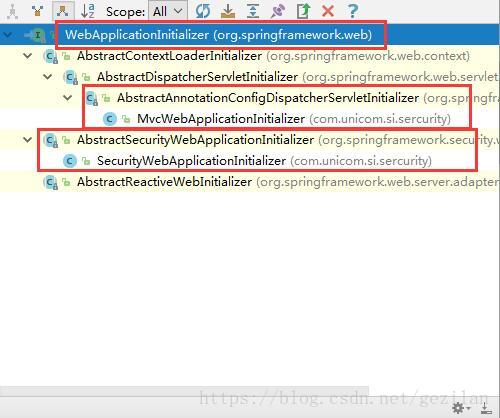Collapse AbstractContextLoaderInitializer node

(x=28, y=56)
